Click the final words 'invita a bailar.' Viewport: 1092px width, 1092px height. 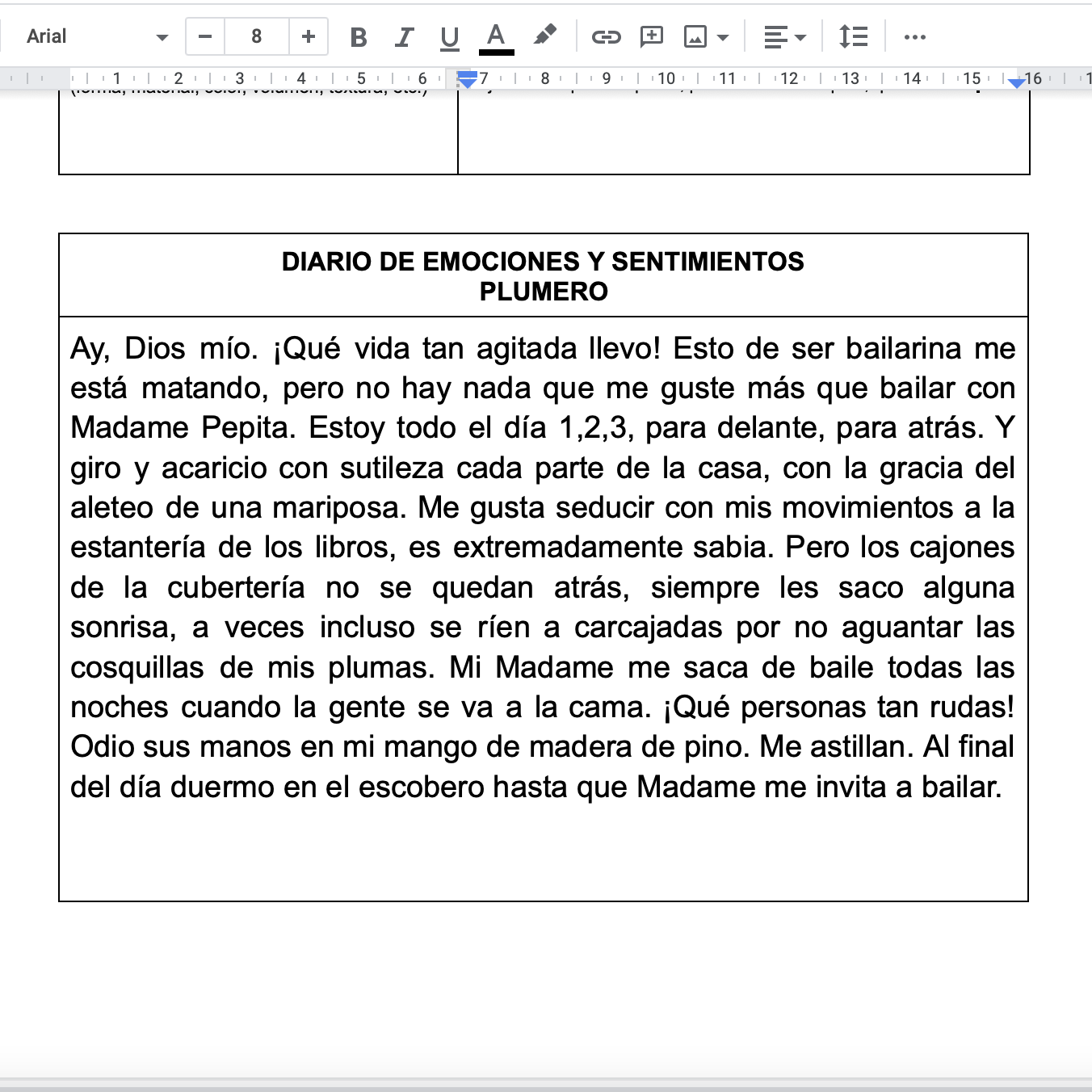909,787
